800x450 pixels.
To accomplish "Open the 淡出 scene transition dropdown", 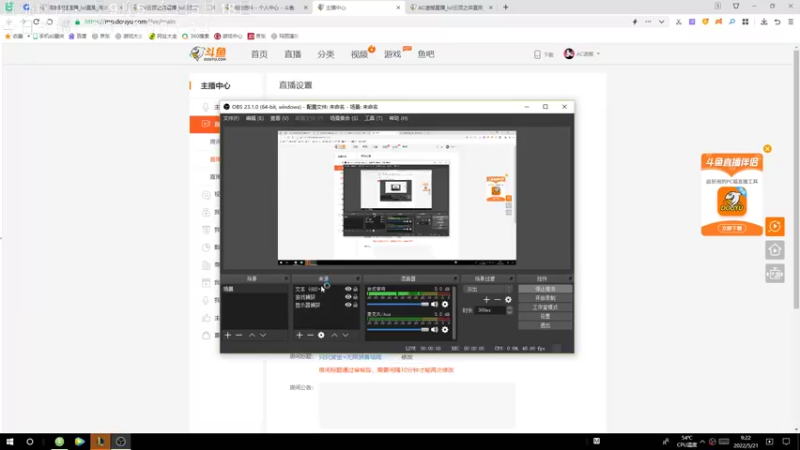I will tap(487, 289).
